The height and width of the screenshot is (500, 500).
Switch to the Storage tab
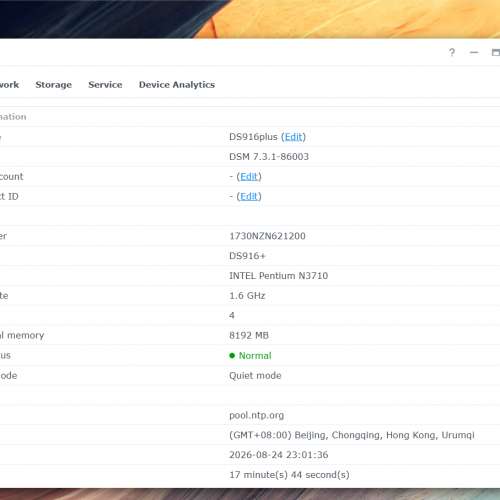point(54,85)
